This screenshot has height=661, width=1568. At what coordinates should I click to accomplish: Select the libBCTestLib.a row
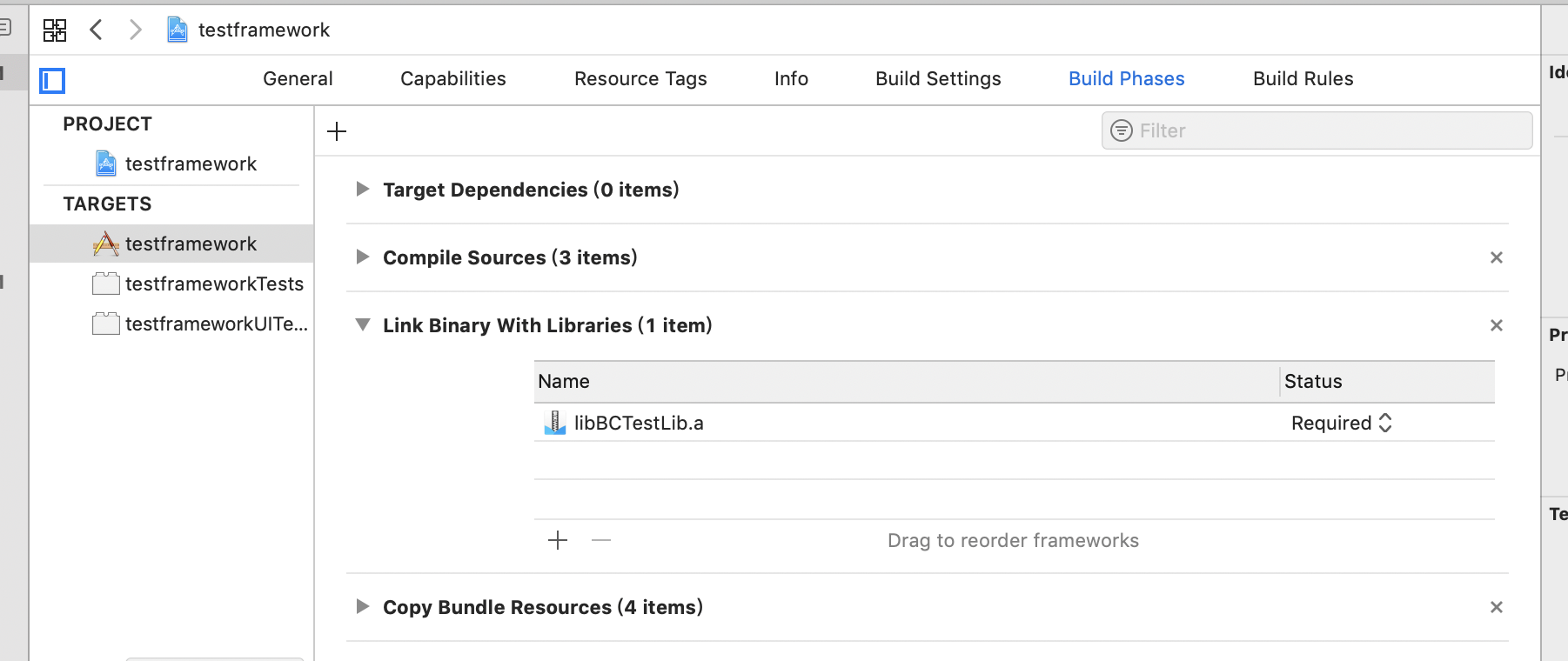[1015, 423]
